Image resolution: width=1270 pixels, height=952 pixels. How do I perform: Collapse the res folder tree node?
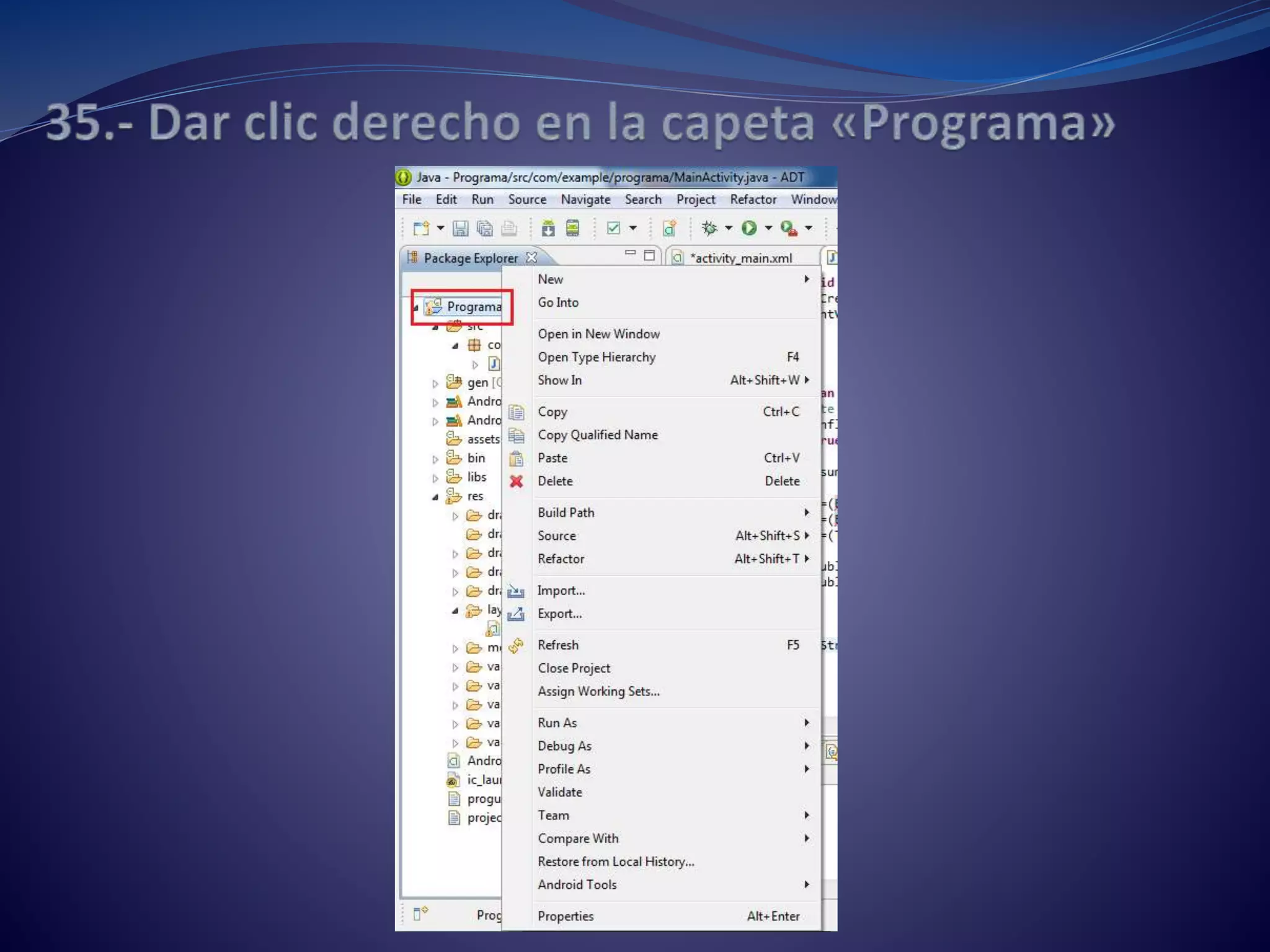point(435,496)
